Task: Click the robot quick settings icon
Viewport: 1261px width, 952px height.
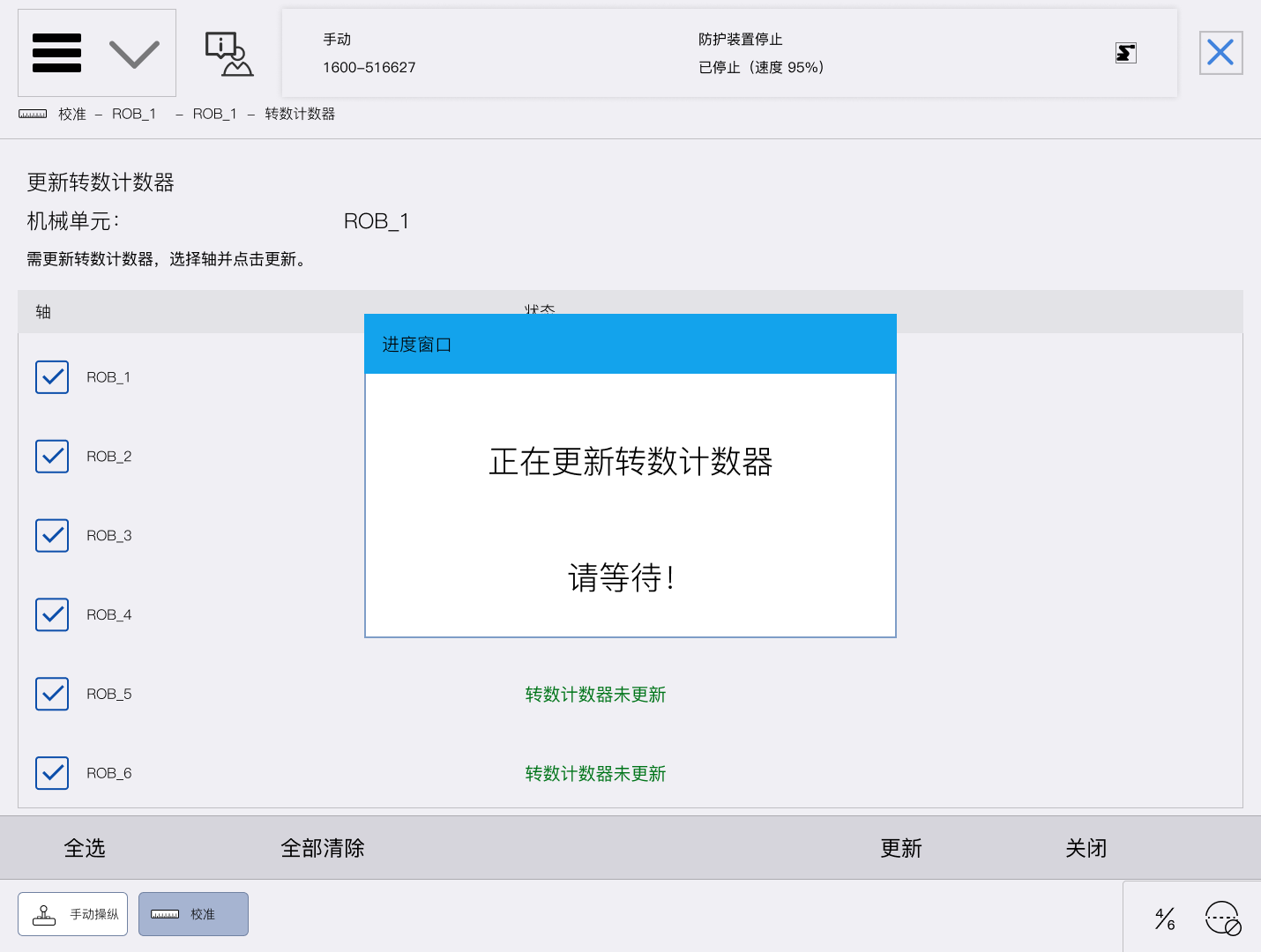Action: click(x=1223, y=919)
